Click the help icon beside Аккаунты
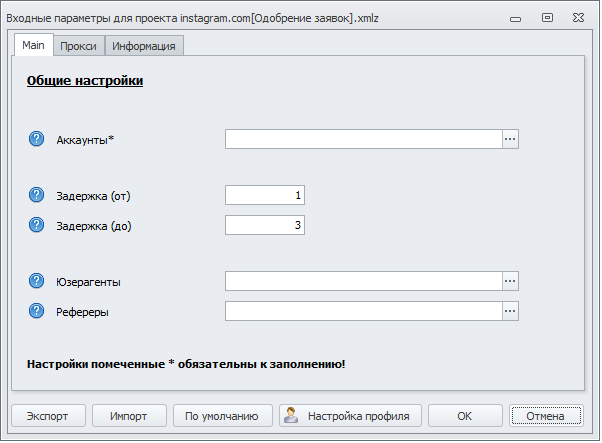Viewport: 602px width, 443px height. (x=37, y=139)
